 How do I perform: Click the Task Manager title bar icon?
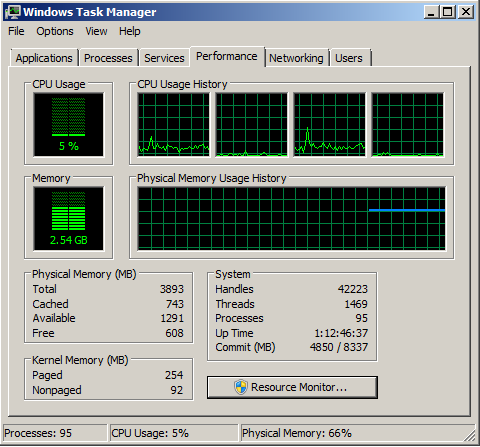click(x=13, y=12)
